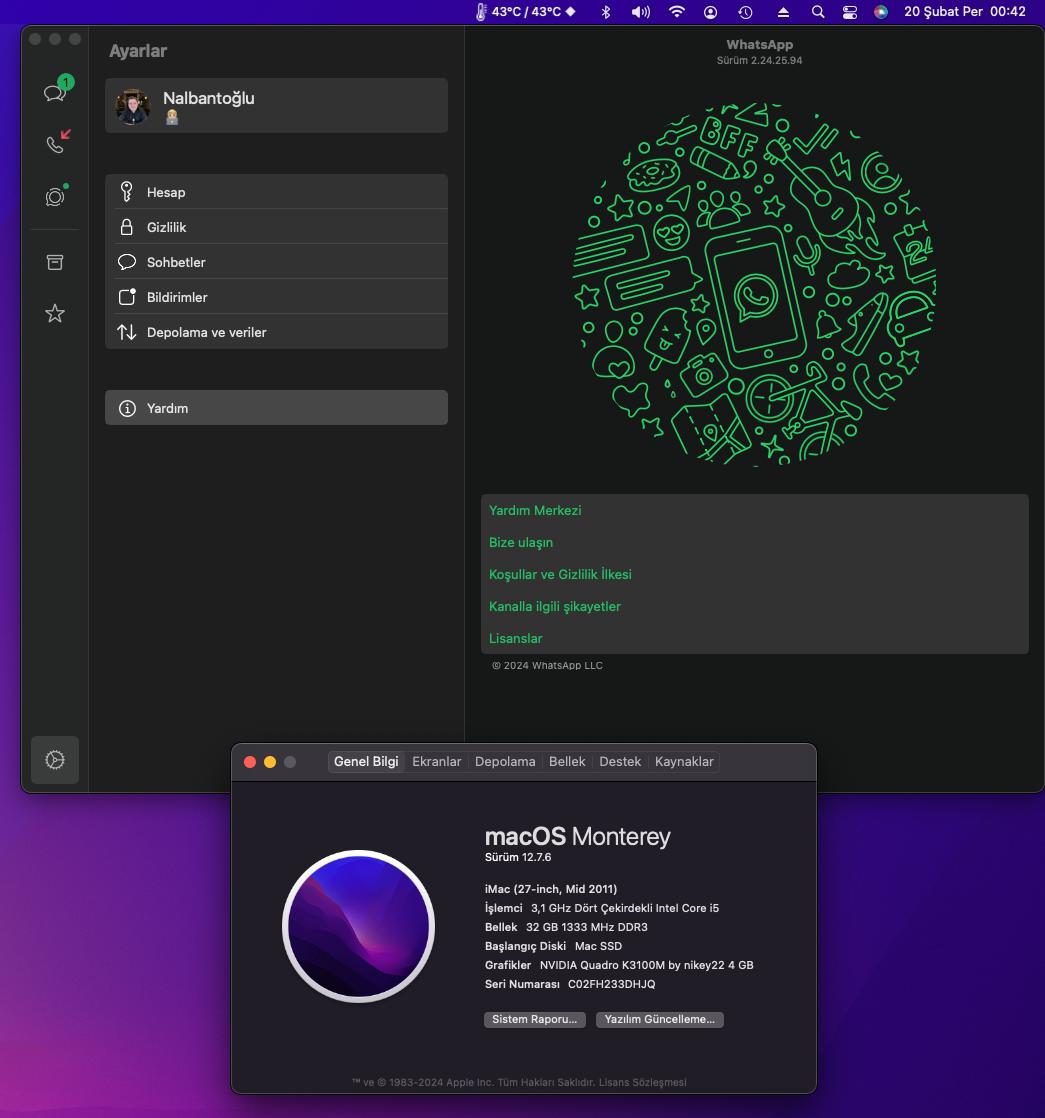This screenshot has height=1118, width=1045.
Task: Switch to Bellek tab
Action: click(567, 761)
